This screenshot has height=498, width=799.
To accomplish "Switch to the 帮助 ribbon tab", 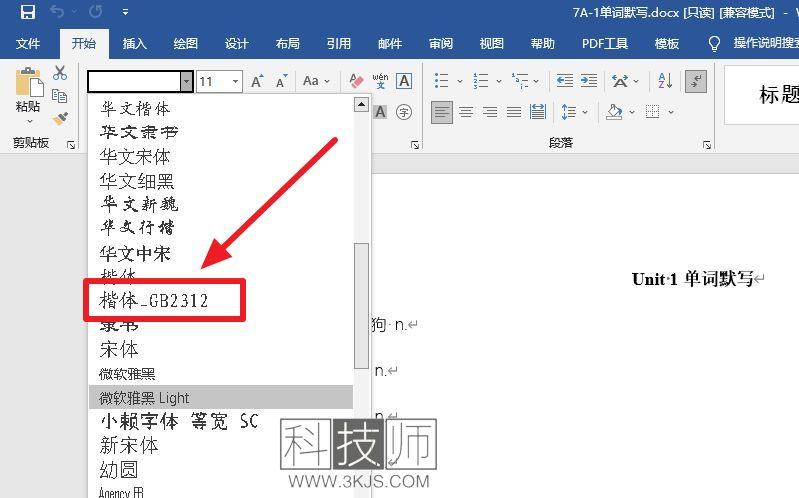I will [x=542, y=44].
